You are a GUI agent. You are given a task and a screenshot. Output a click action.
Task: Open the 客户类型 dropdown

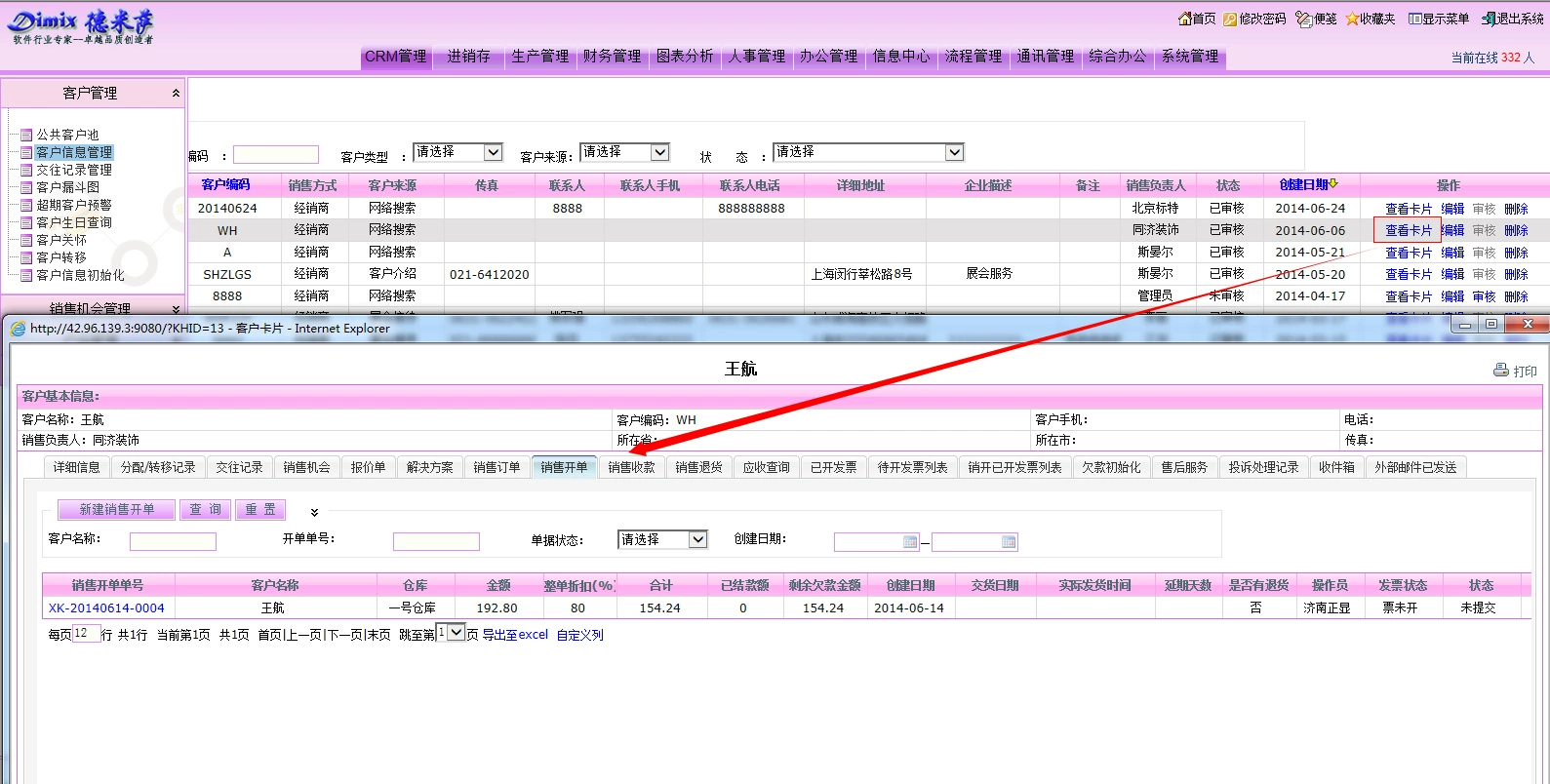click(x=457, y=153)
